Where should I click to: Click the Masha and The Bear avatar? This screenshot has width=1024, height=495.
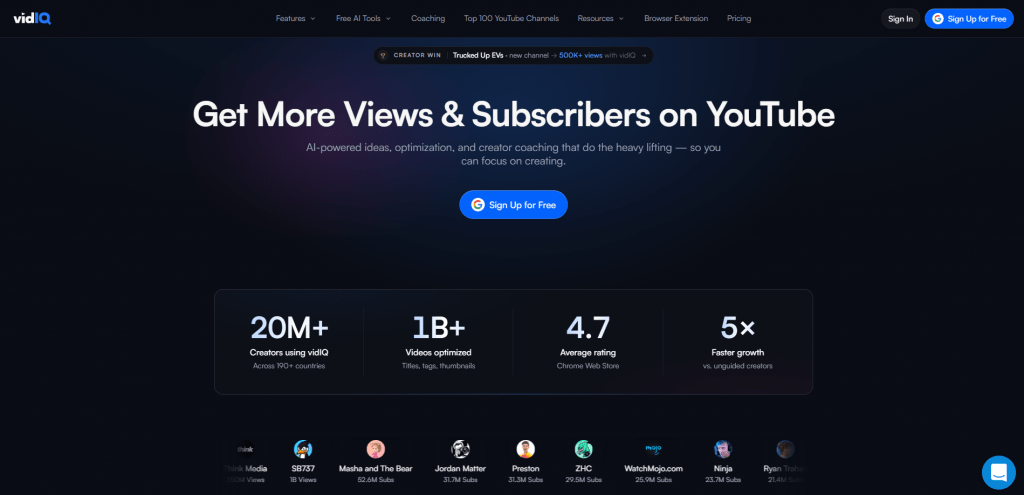[376, 449]
